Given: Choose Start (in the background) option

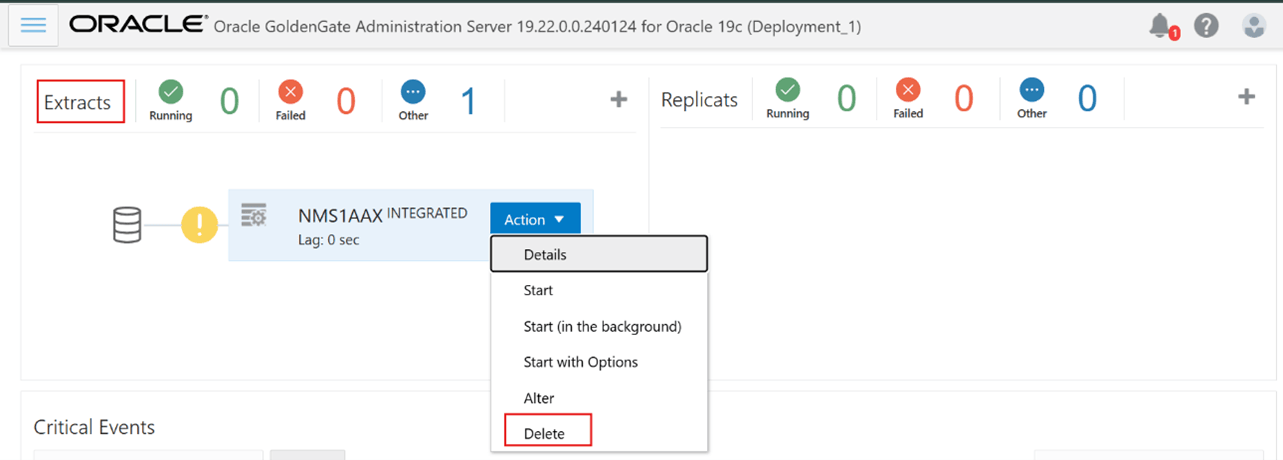Looking at the screenshot, I should (599, 326).
